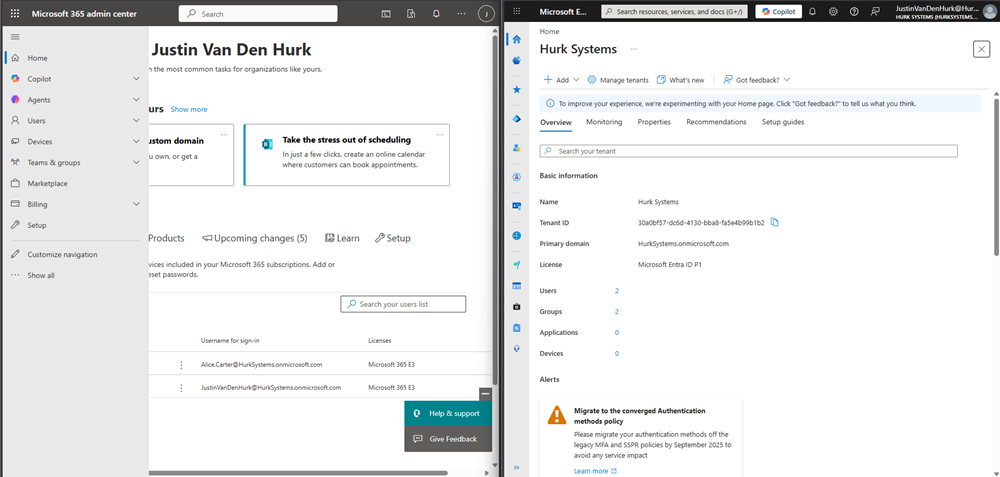Open the Add dropdown in Entra toolbar

tap(561, 80)
